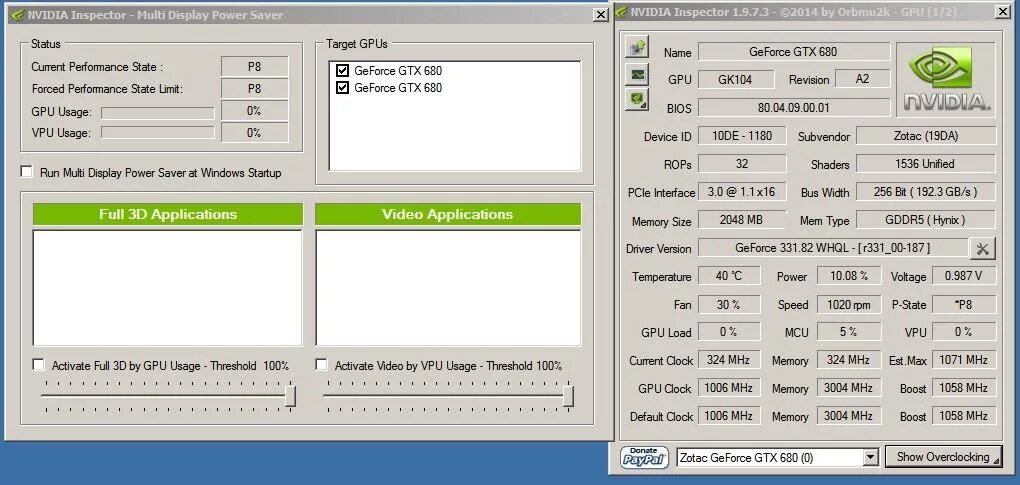Click Temperature value 40 °C
1020x485 pixels.
729,276
